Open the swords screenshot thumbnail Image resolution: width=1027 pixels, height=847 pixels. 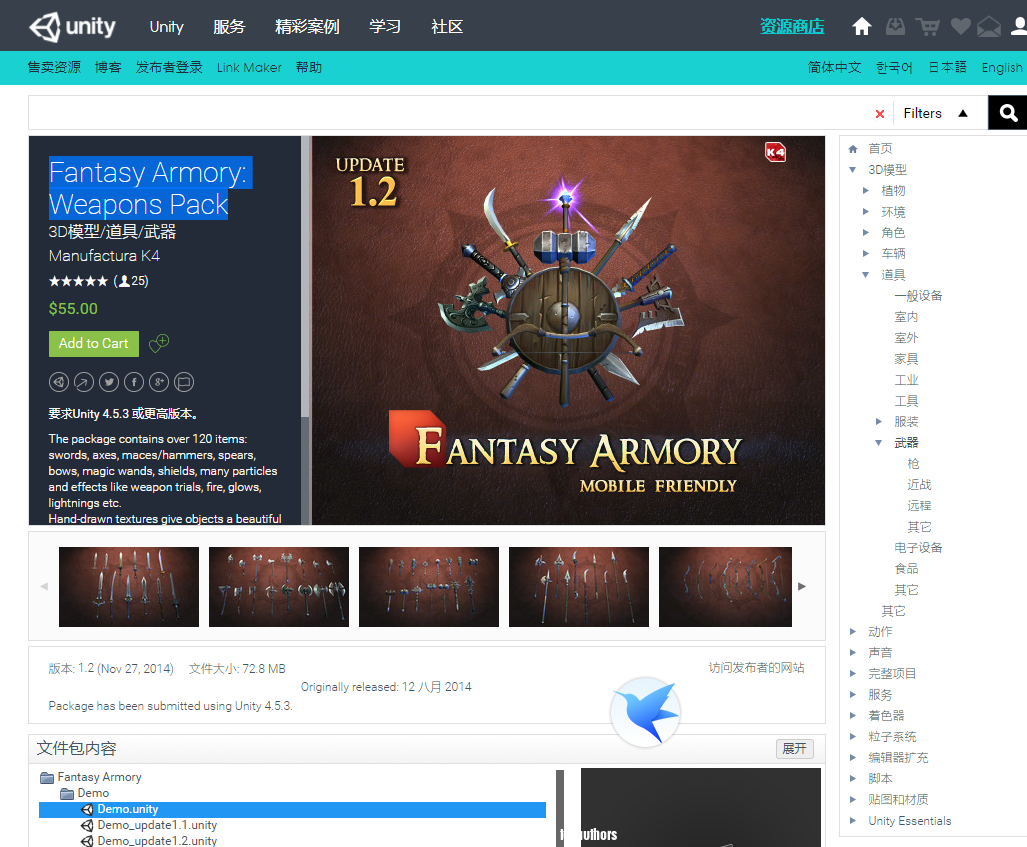tap(129, 587)
